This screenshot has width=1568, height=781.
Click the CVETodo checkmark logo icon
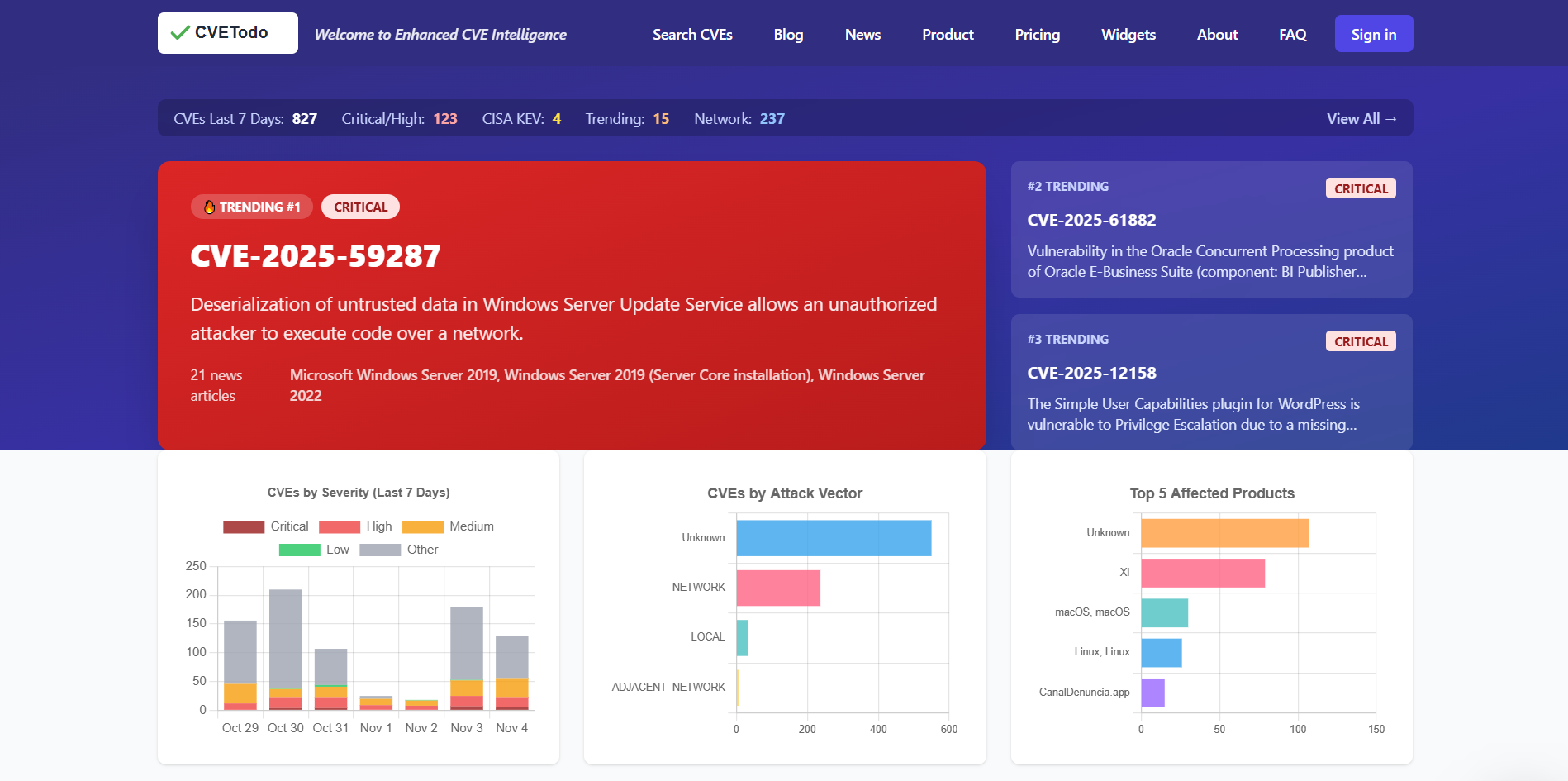point(178,33)
